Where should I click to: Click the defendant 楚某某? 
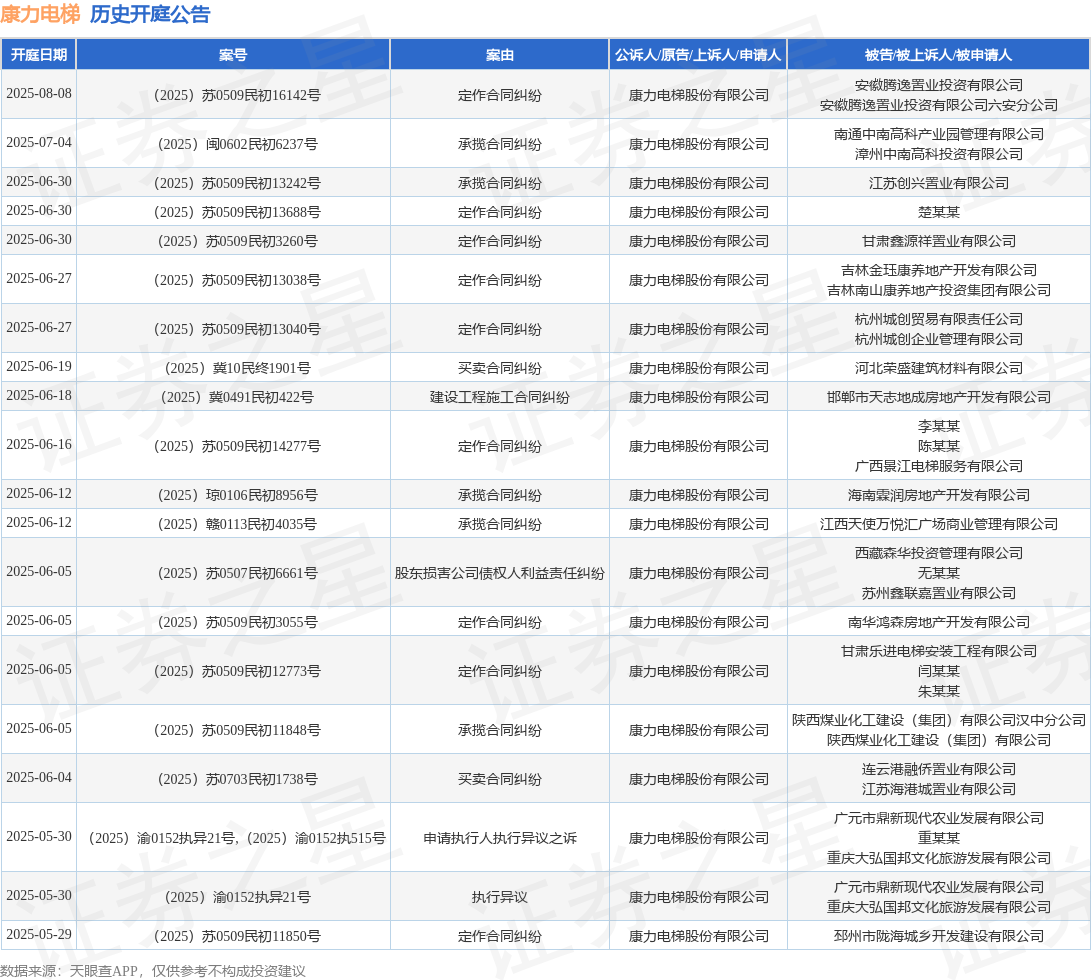pos(939,212)
